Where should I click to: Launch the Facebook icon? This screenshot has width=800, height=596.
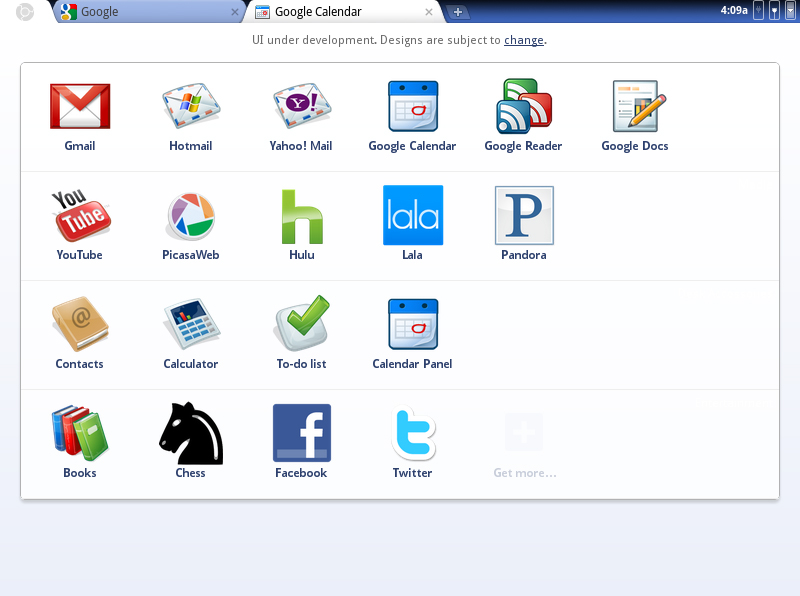(x=302, y=433)
